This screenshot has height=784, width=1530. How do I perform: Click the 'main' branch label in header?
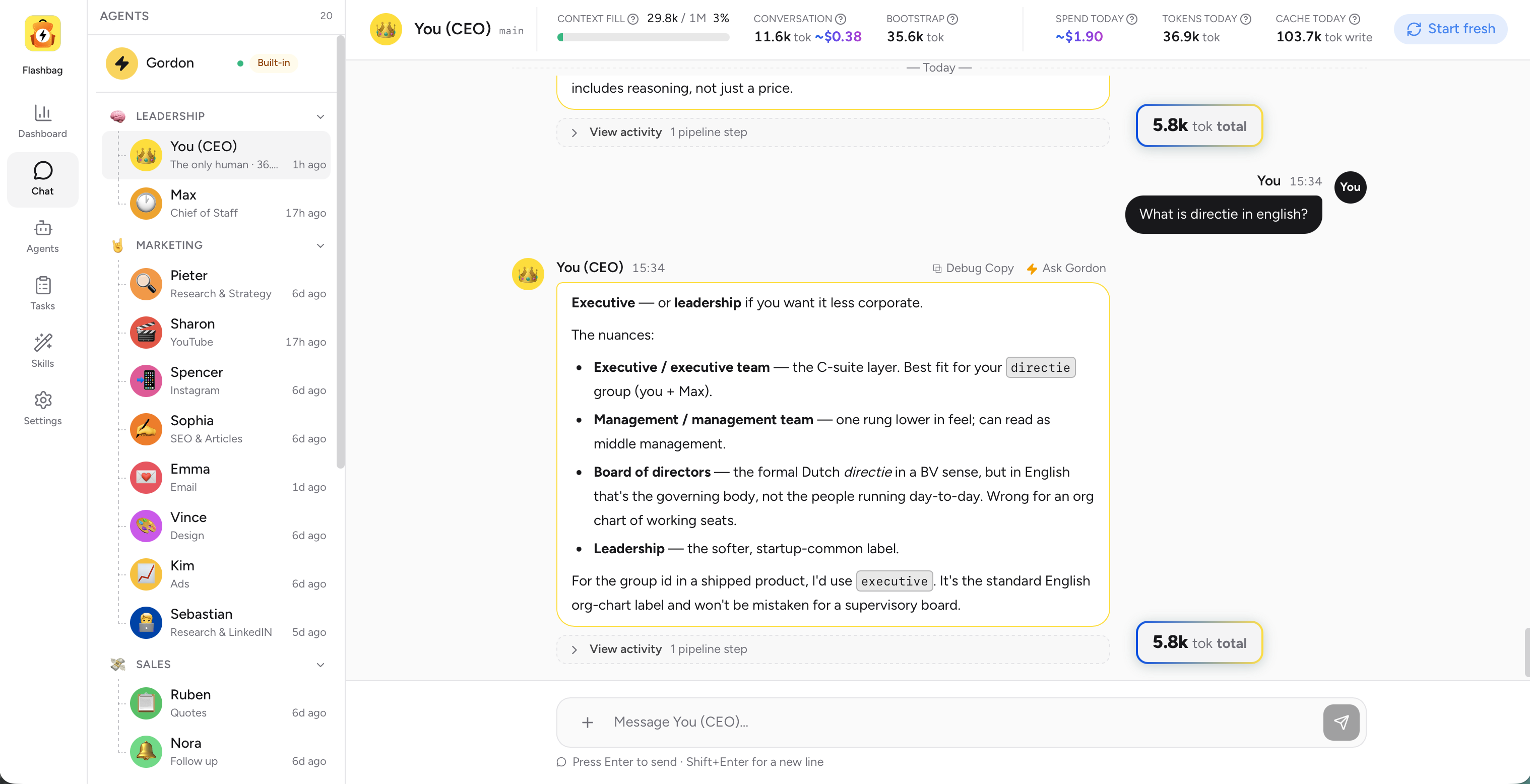pos(511,31)
